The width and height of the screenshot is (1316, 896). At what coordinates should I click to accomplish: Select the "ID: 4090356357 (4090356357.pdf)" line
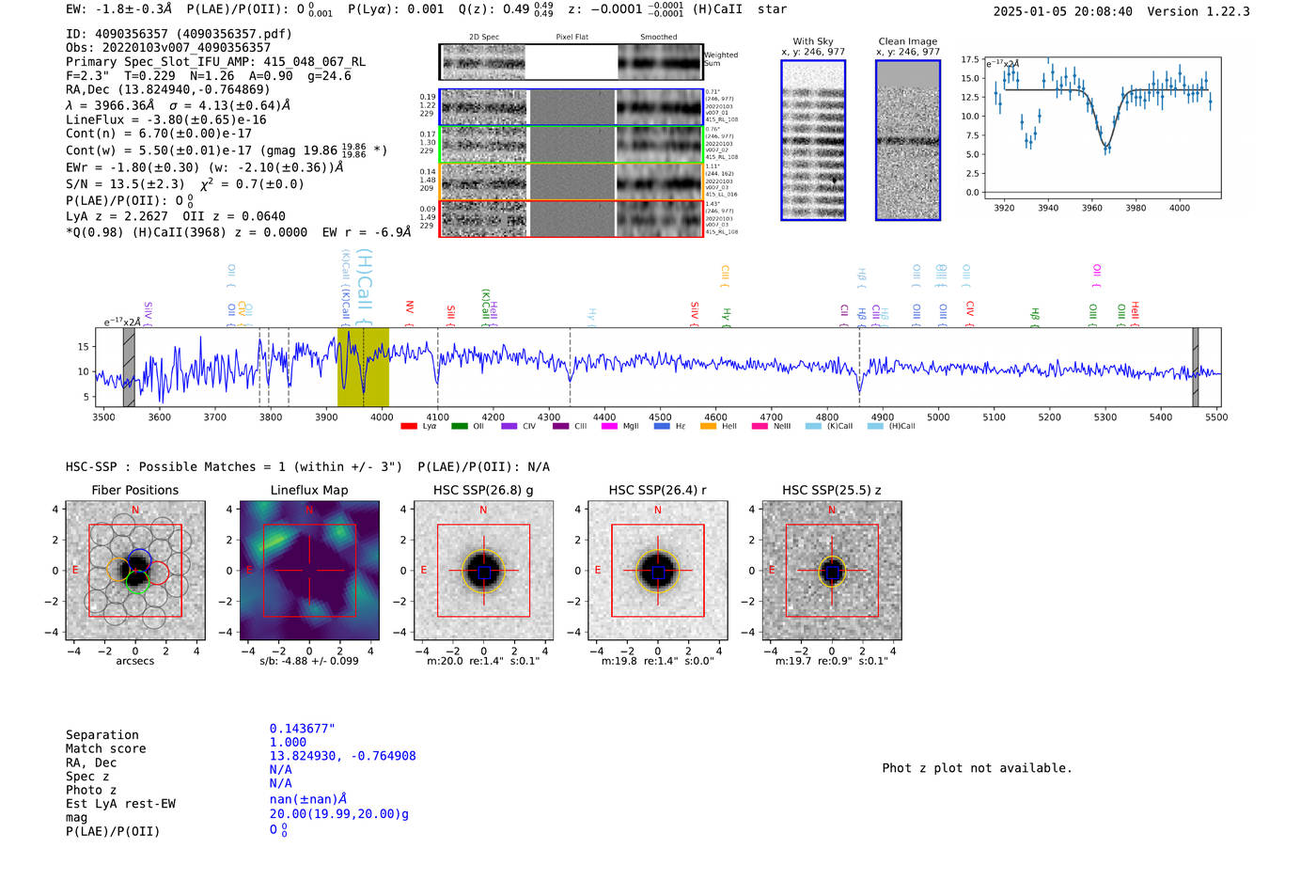pos(179,34)
